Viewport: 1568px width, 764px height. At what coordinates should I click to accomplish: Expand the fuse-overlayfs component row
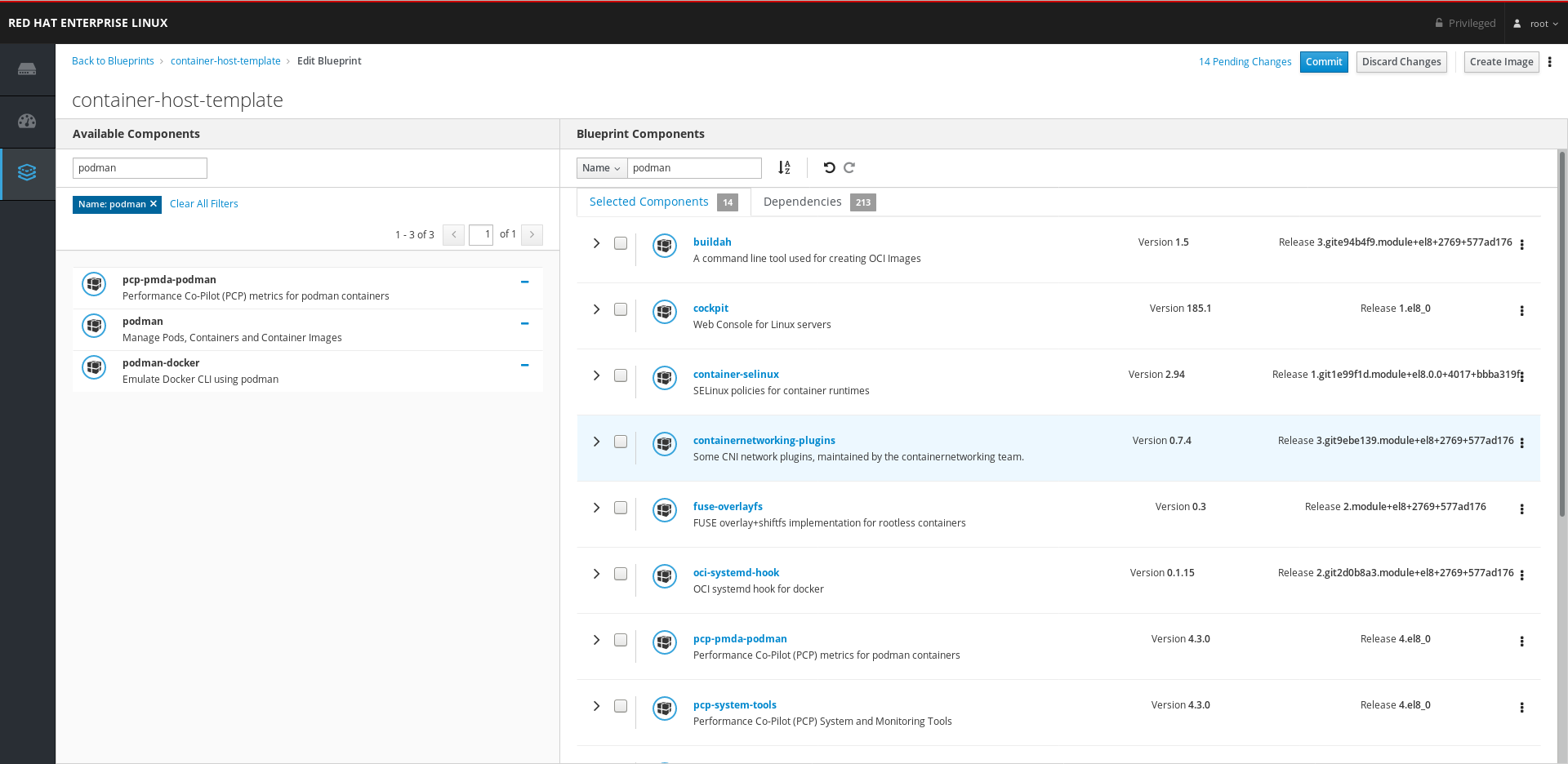[596, 508]
